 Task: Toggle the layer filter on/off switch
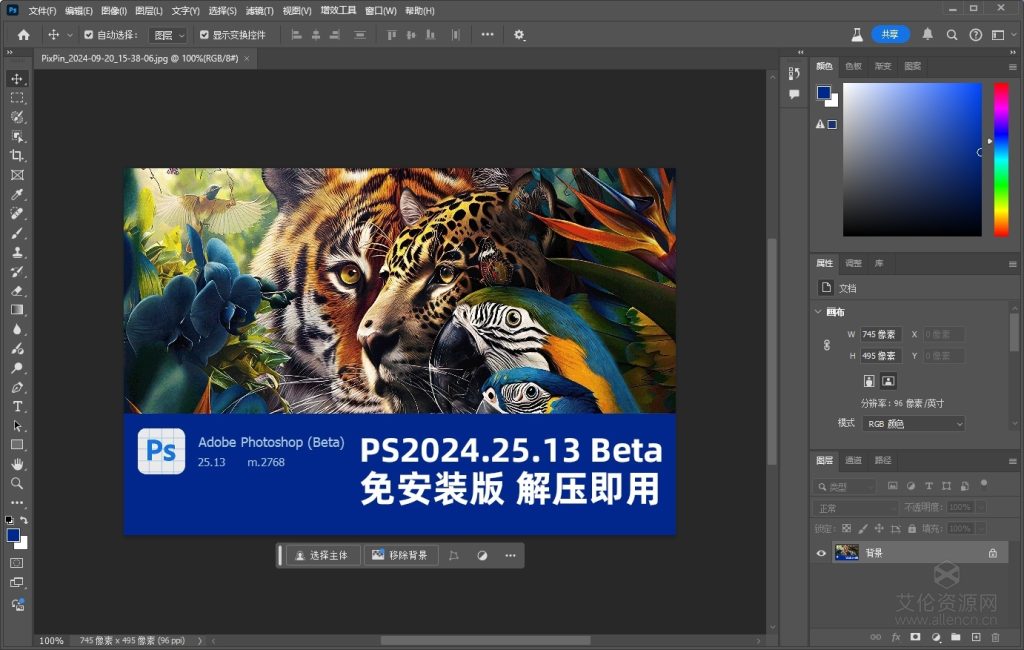point(984,484)
